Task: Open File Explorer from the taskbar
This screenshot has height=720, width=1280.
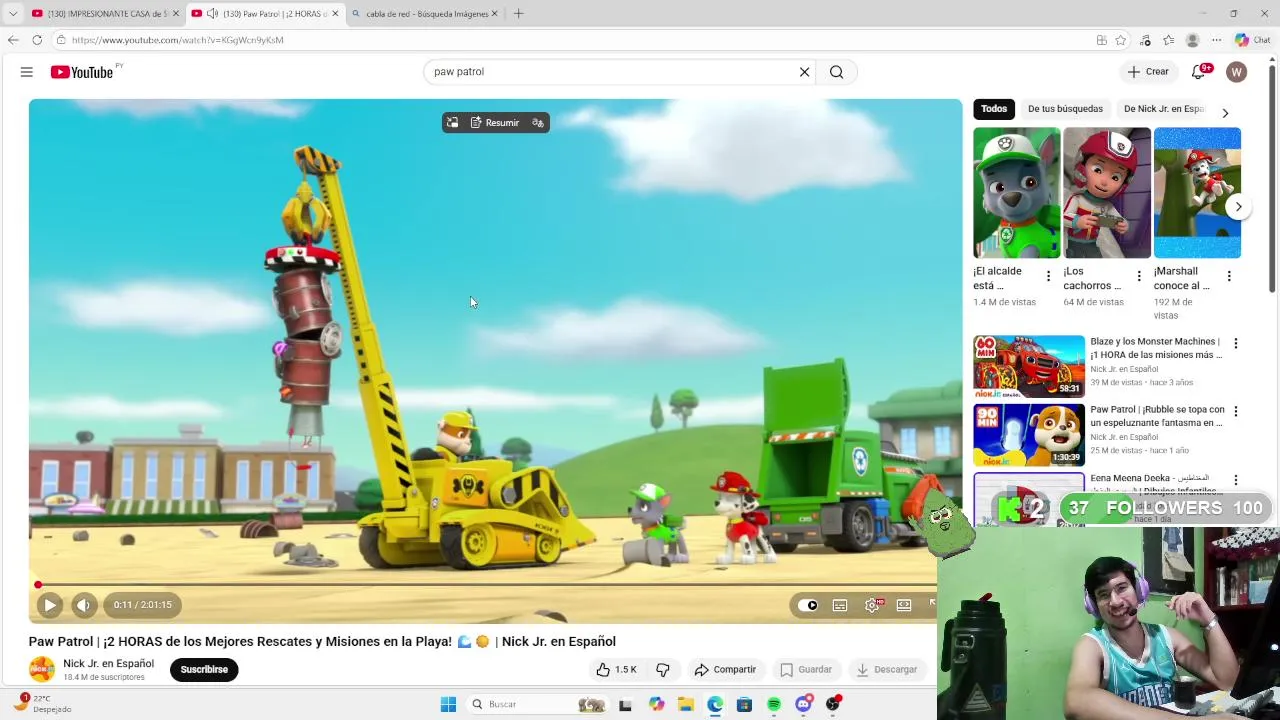Action: [x=686, y=704]
